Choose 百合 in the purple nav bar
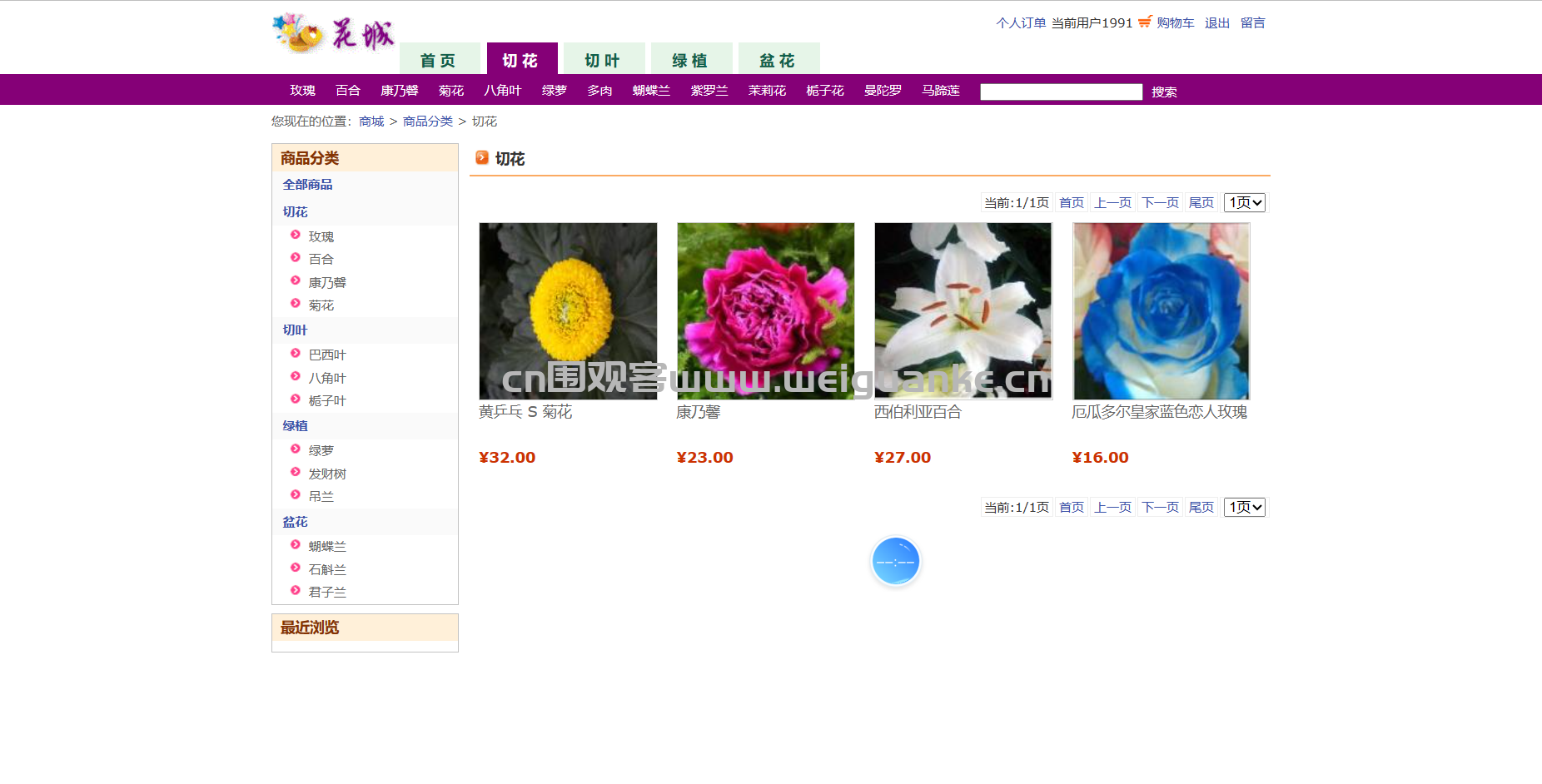This screenshot has width=1542, height=784. tap(348, 90)
